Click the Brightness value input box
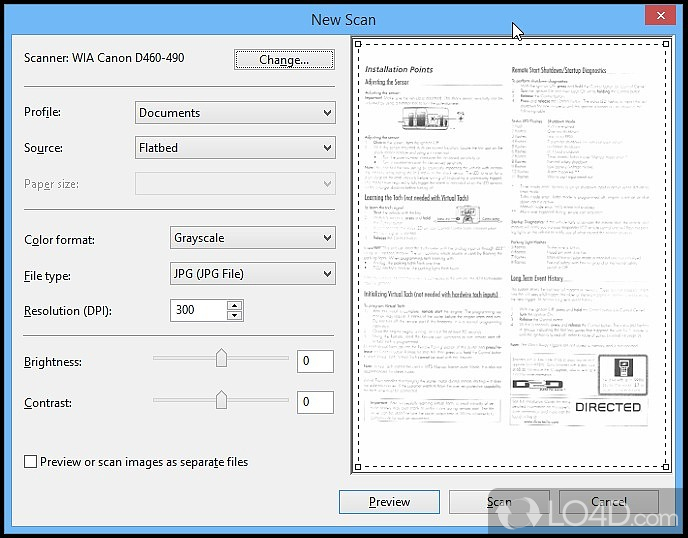Viewport: 688px width, 538px height. 315,361
